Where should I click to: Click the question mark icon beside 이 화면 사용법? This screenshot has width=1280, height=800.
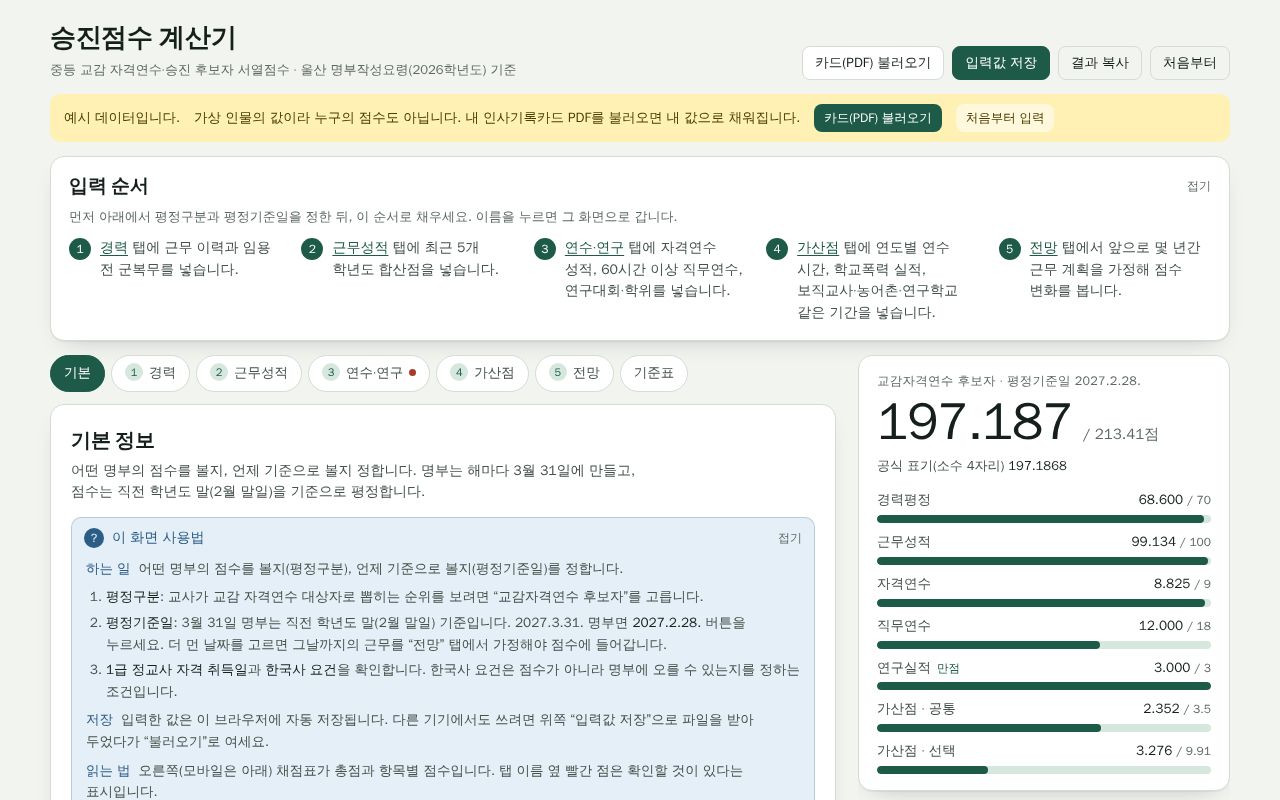click(x=94, y=538)
